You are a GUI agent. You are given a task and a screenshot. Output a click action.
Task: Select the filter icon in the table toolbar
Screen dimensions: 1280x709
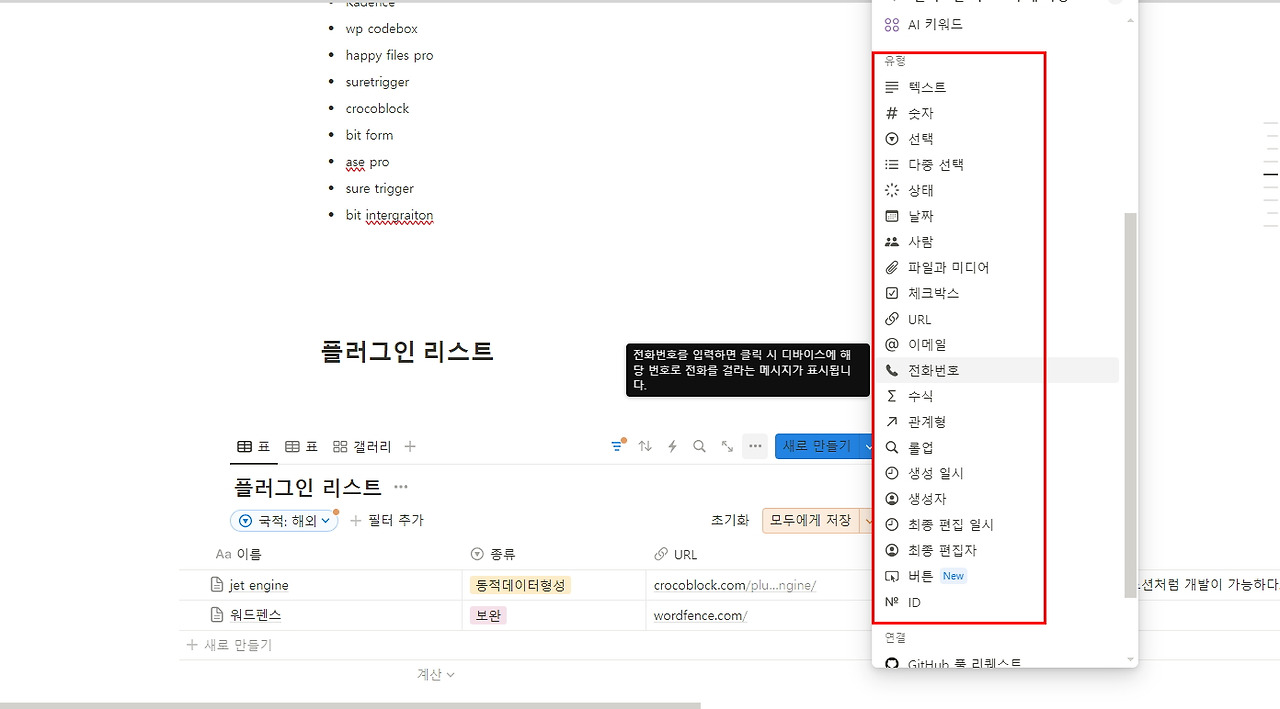point(617,446)
